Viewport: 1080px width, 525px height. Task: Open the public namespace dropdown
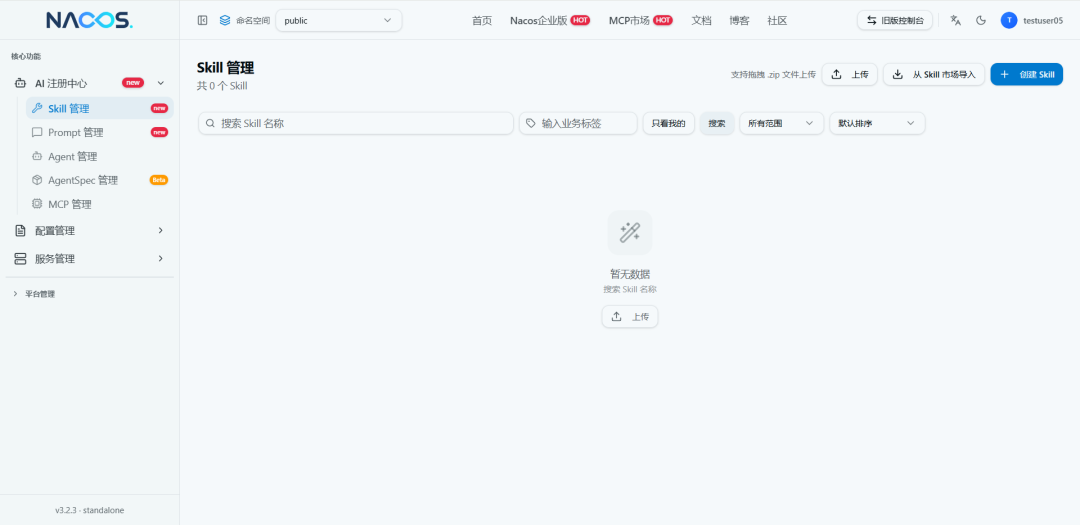point(338,21)
